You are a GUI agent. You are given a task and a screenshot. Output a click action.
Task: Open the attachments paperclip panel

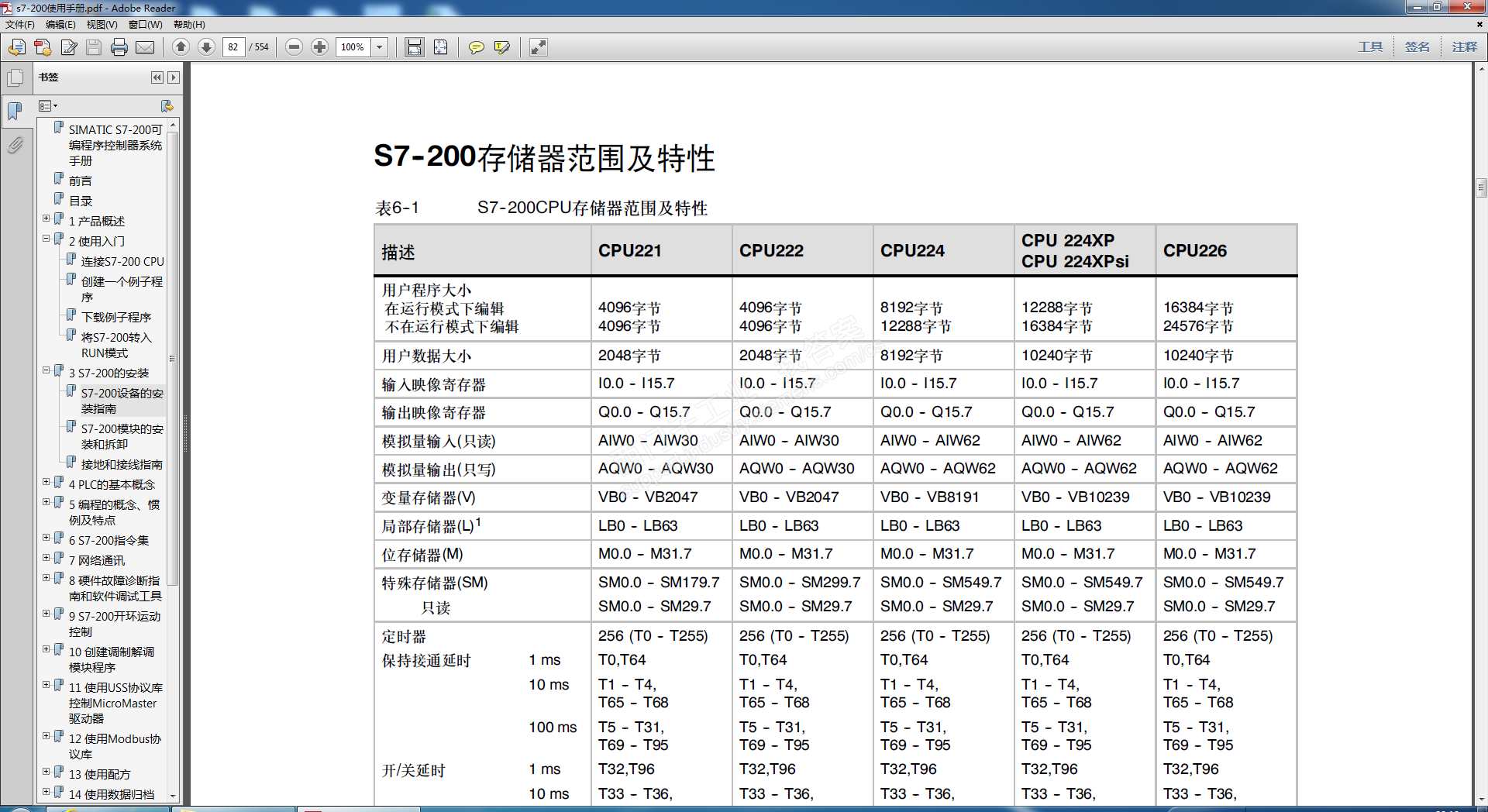coord(15,145)
